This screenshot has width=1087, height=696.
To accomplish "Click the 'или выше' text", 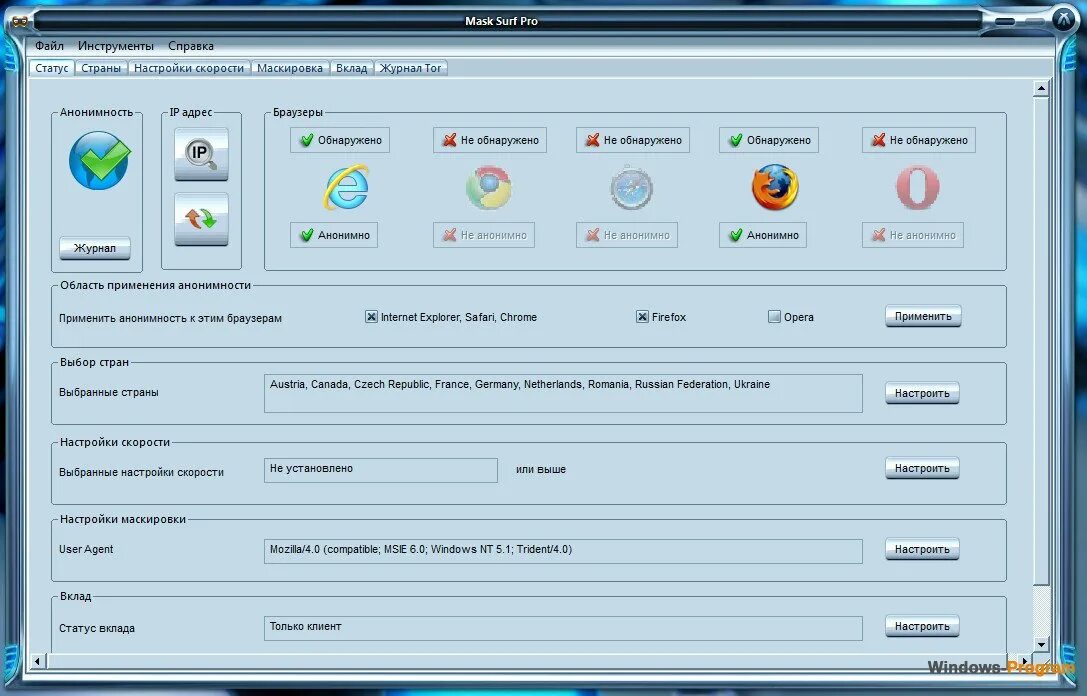I will [541, 469].
